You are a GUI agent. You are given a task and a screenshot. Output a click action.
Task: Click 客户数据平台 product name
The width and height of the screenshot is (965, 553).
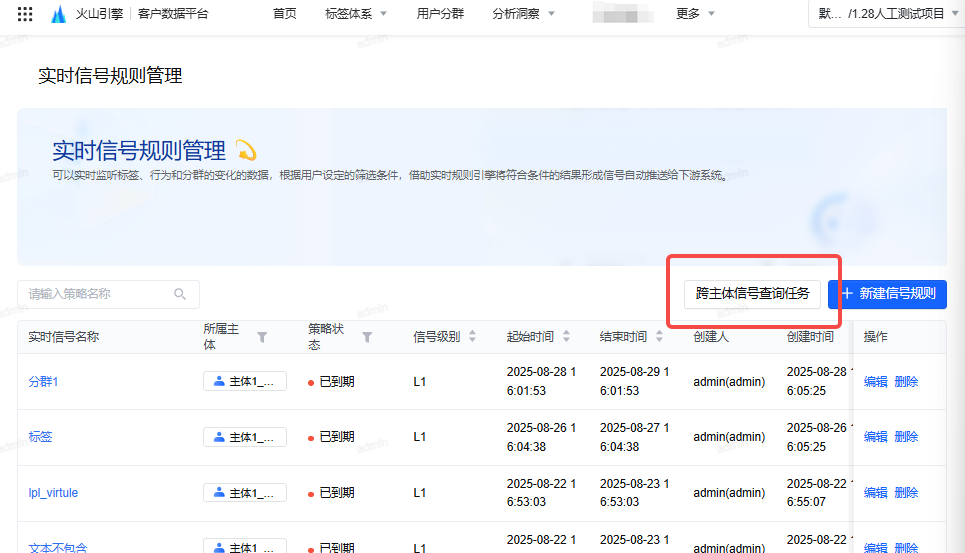click(x=173, y=14)
